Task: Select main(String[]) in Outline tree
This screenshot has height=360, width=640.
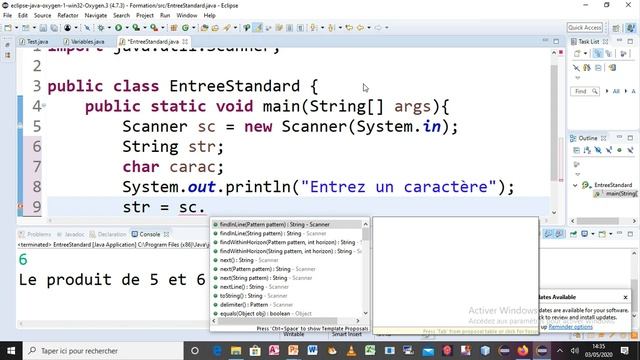Action: pyautogui.click(x=616, y=194)
